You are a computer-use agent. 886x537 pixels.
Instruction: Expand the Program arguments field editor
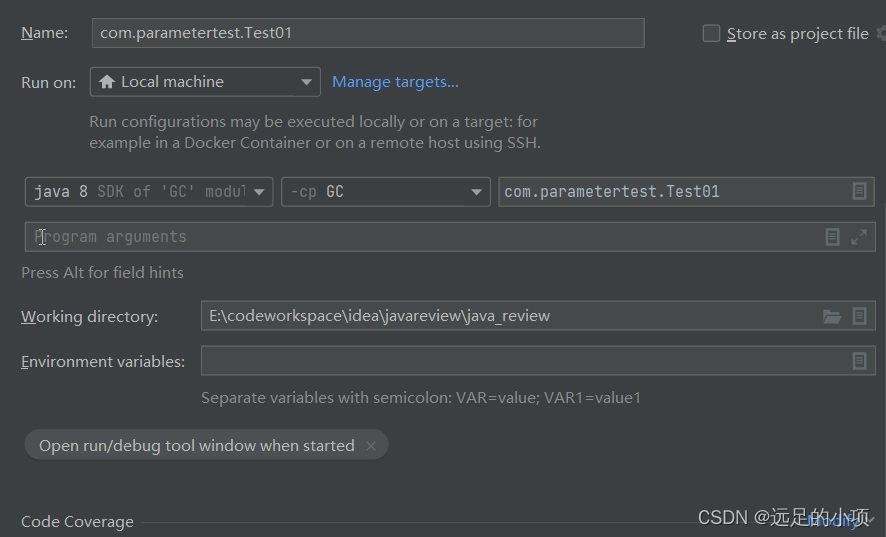tap(859, 237)
